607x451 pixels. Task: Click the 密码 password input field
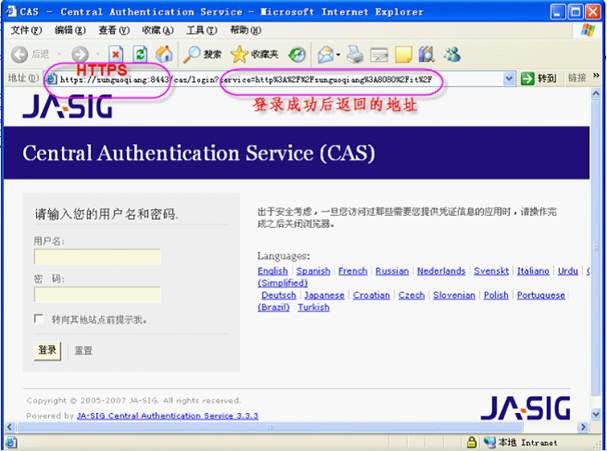point(97,294)
